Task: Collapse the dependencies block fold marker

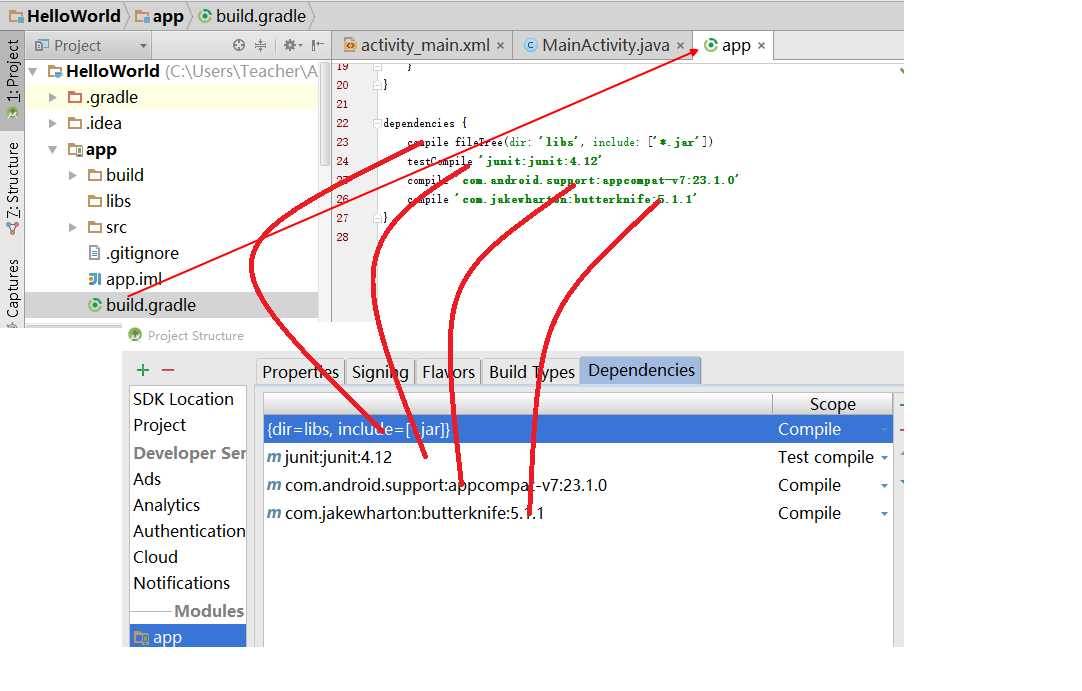Action: [377, 123]
